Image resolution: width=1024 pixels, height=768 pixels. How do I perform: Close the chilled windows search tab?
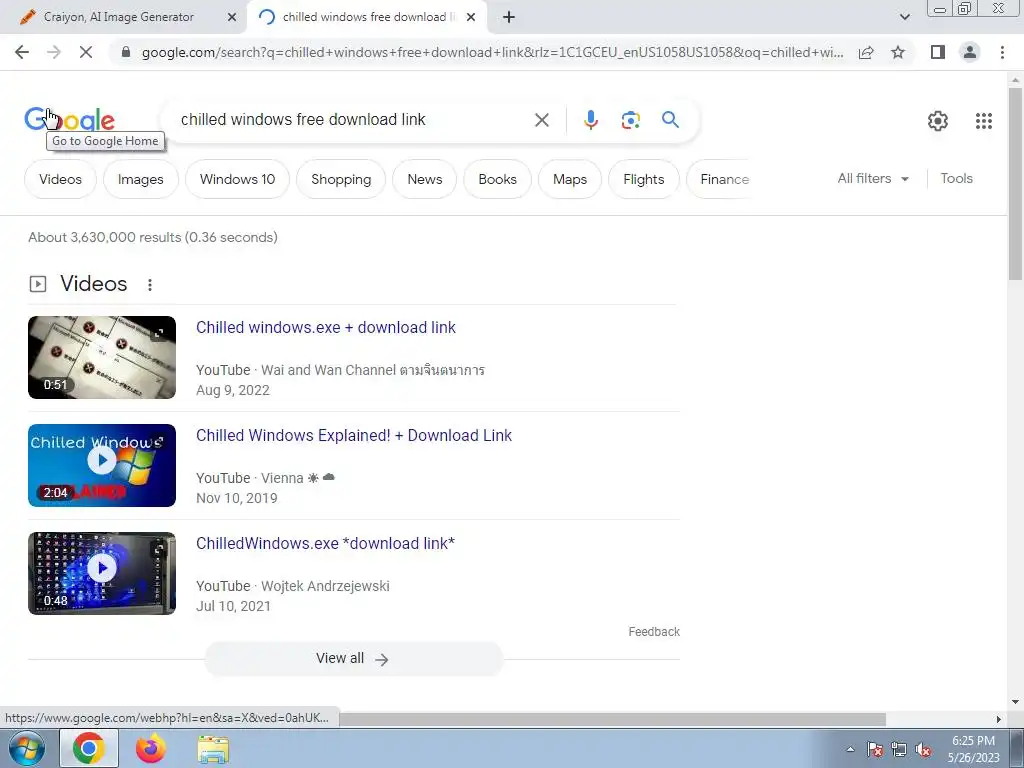[x=471, y=18]
